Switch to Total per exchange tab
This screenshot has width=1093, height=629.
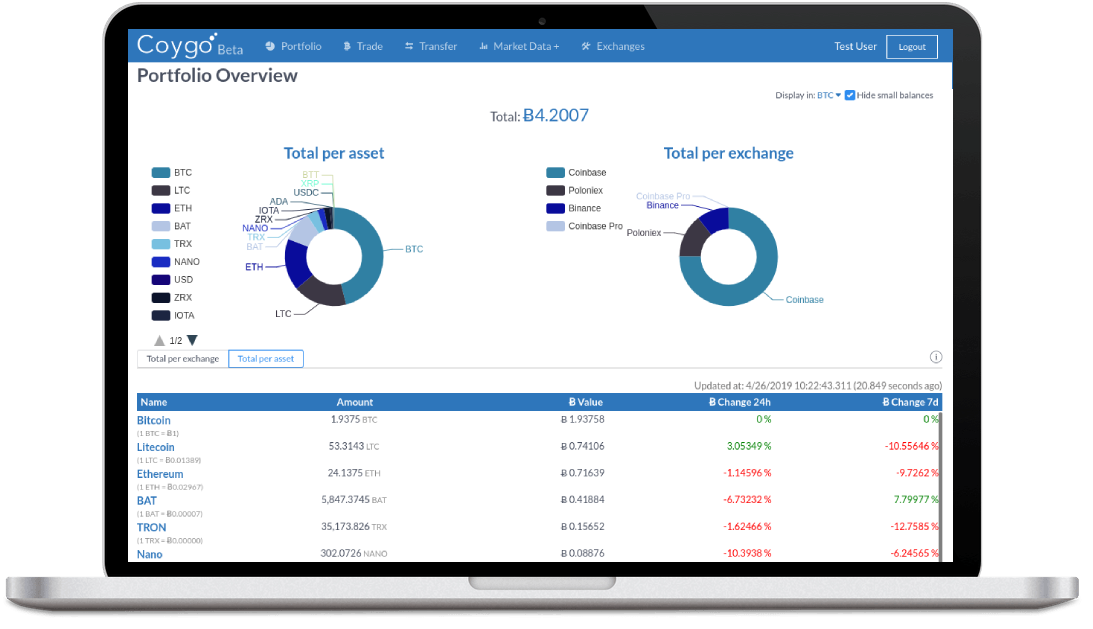[x=183, y=358]
